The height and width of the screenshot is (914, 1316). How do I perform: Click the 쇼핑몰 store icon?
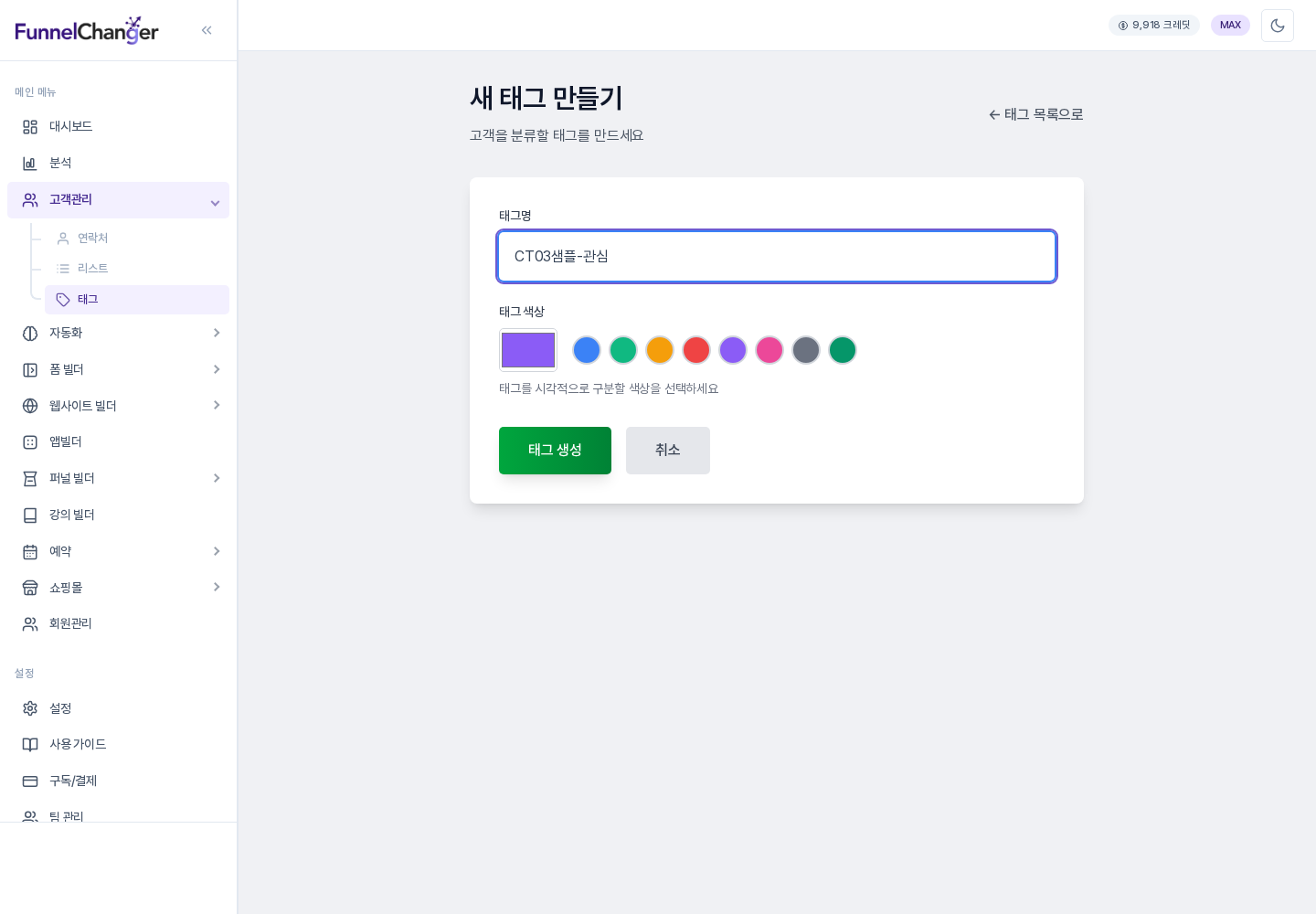pos(30,588)
